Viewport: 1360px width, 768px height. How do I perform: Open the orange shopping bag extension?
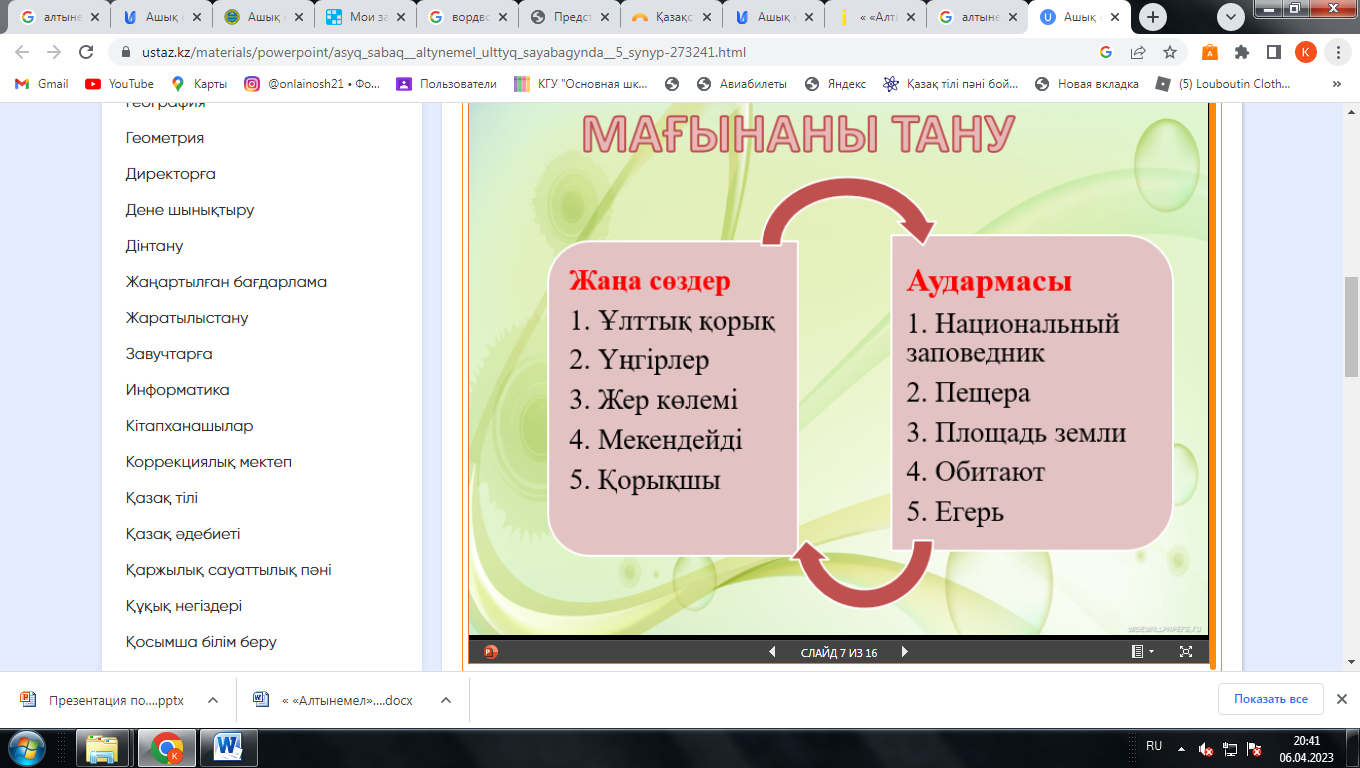coord(1210,53)
